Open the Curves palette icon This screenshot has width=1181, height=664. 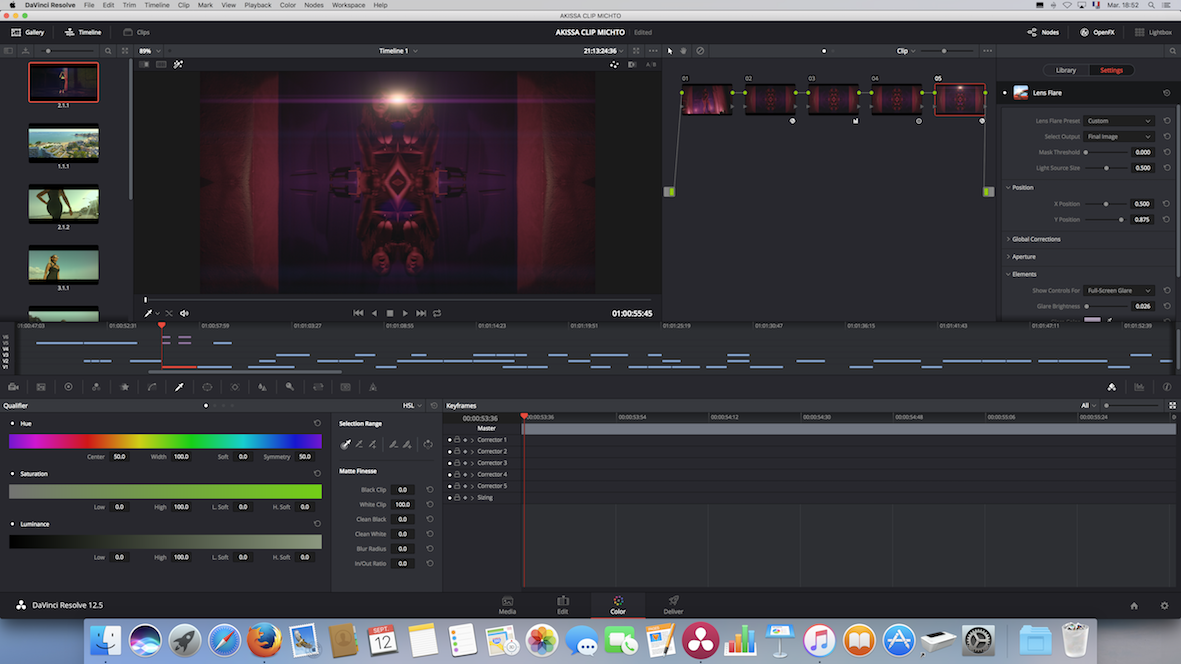tap(152, 386)
